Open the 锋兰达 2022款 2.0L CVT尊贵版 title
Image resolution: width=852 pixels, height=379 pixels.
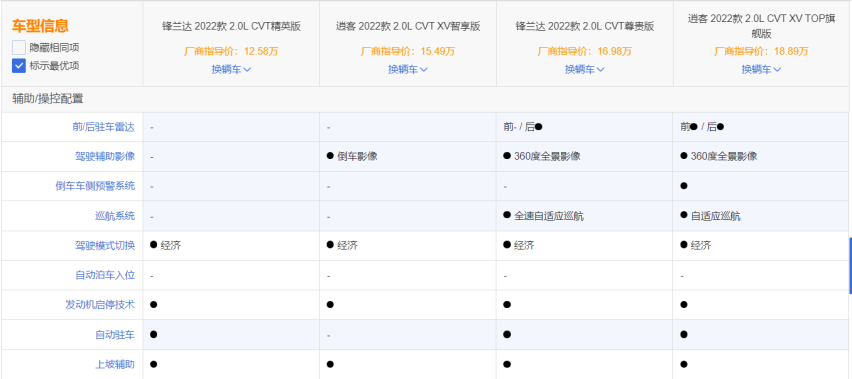point(585,26)
